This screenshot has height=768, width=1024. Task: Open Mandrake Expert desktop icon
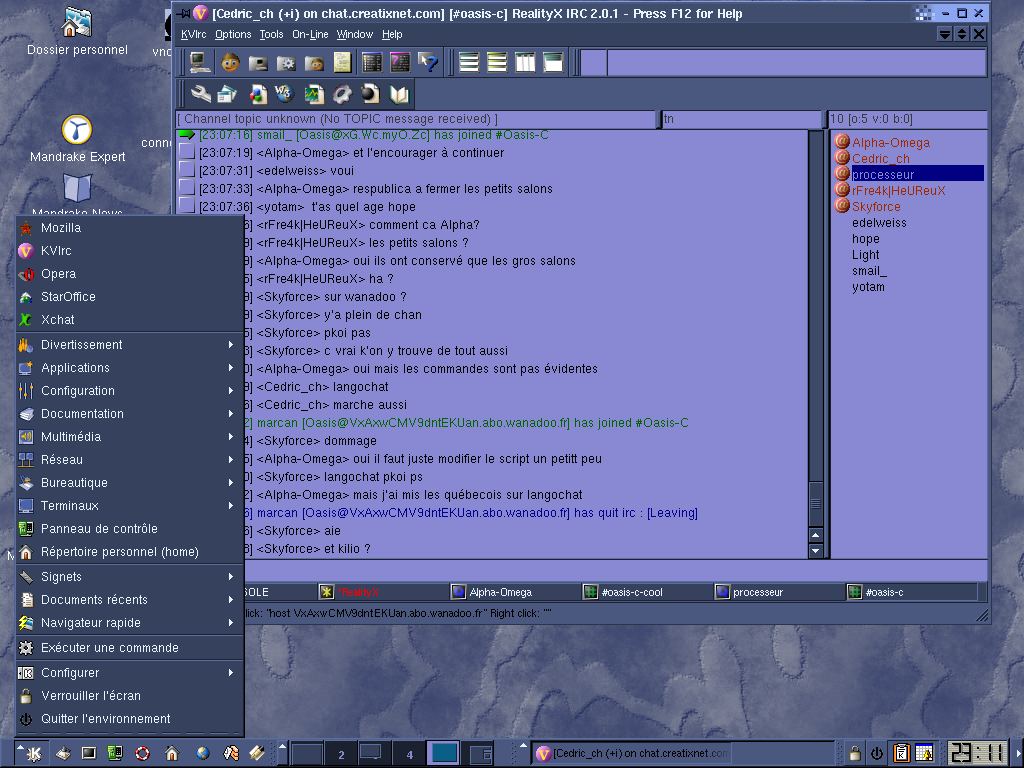point(77,138)
